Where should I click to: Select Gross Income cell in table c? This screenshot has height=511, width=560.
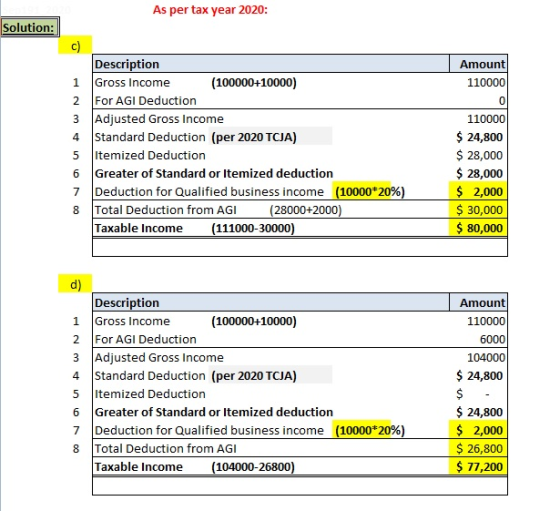[132, 82]
